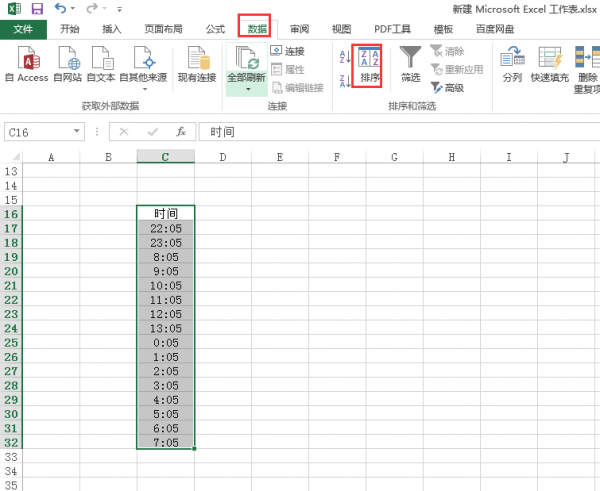The image size is (600, 491).
Task: Select the cell containing 22:05
Action: click(x=166, y=228)
